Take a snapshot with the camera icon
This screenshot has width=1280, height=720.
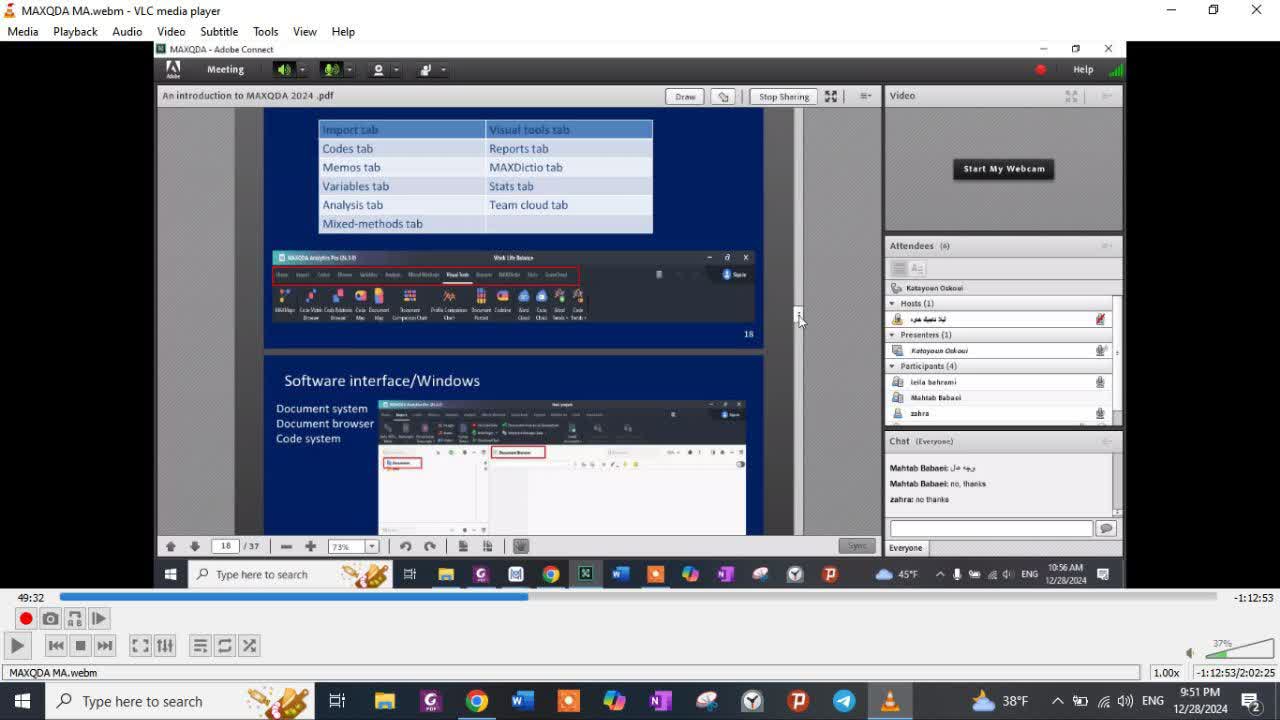[x=50, y=619]
